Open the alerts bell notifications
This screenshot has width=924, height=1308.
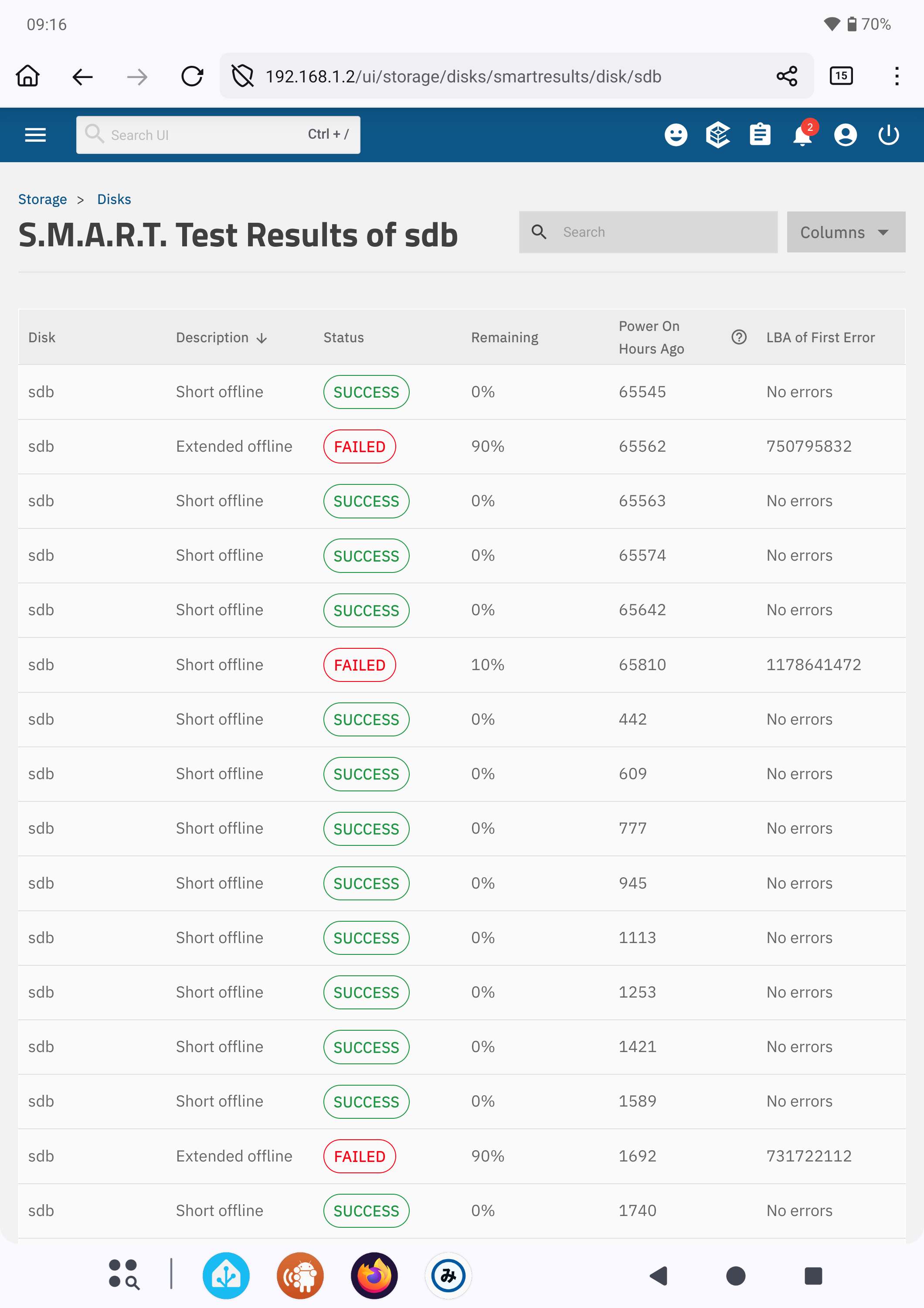tap(802, 136)
